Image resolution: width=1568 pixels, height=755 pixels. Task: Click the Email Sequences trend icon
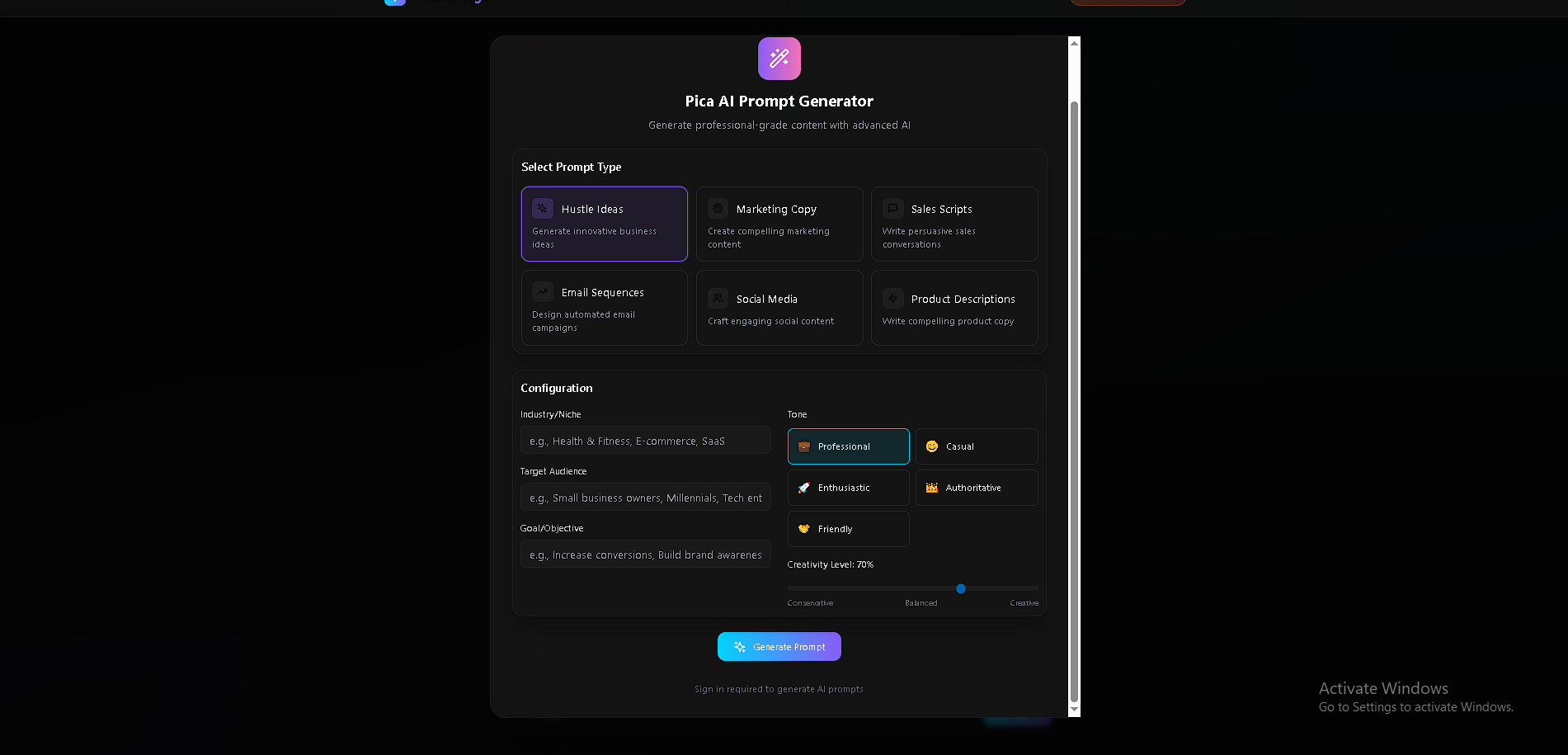543,292
